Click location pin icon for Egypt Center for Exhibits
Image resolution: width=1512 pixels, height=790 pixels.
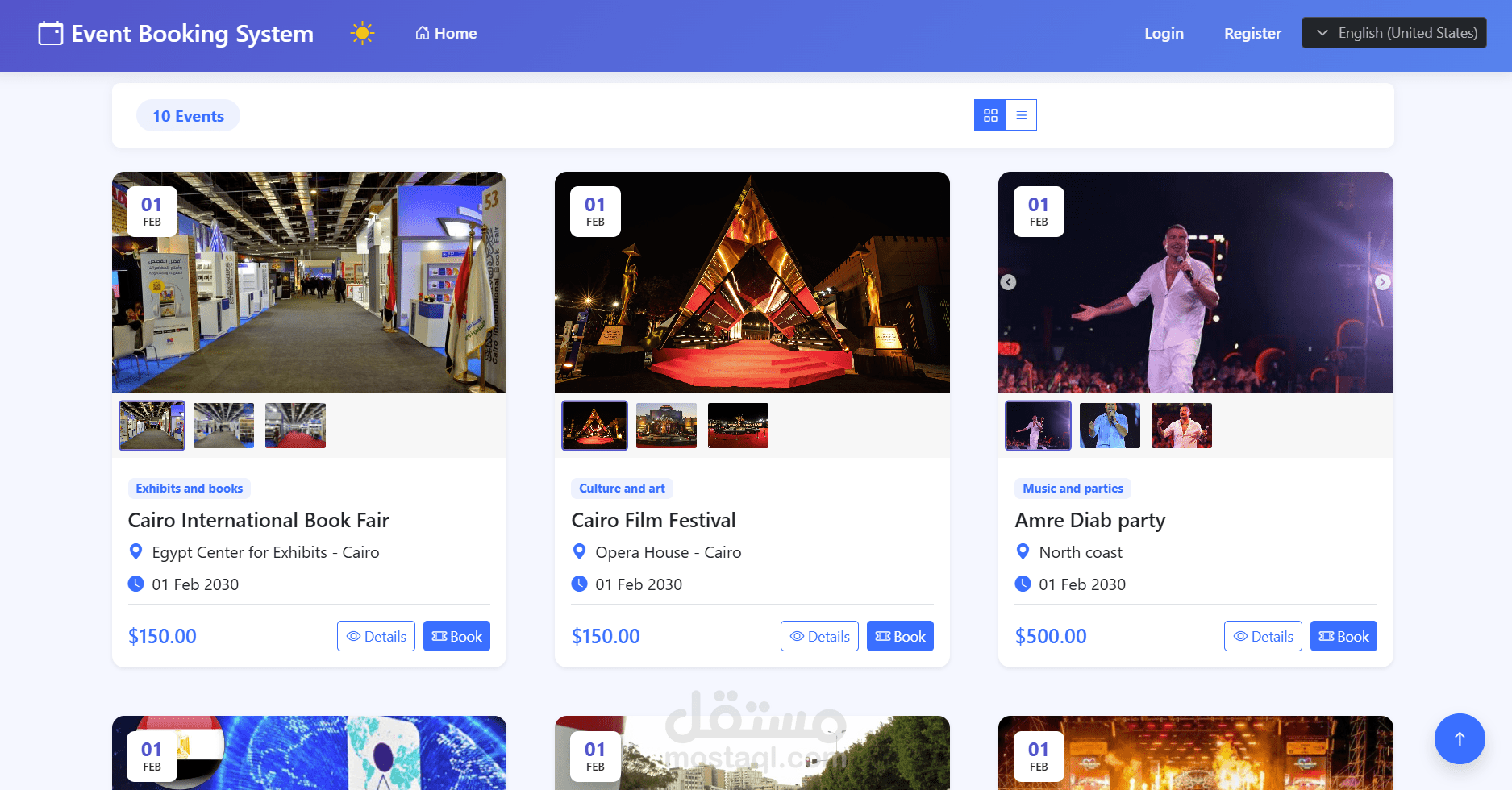[x=135, y=551]
